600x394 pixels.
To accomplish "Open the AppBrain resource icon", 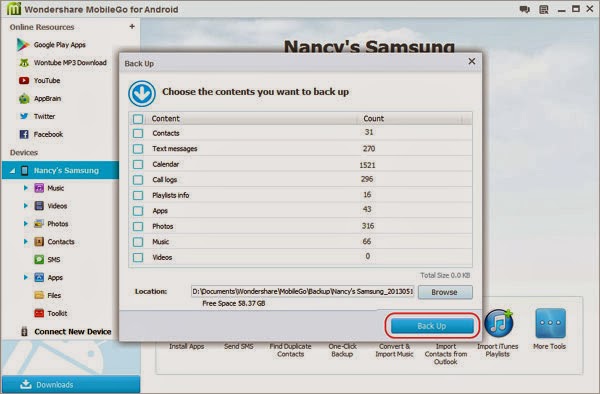I will click(24, 98).
